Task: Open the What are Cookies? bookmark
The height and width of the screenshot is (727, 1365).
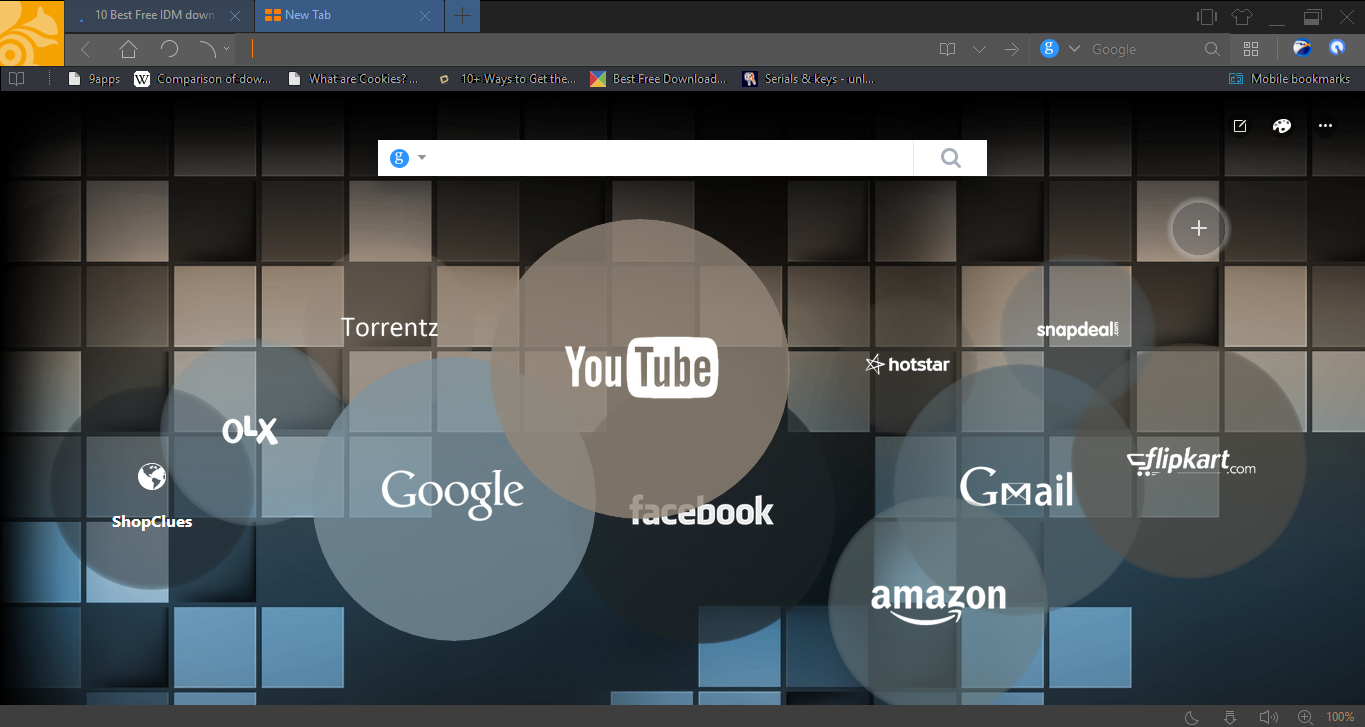Action: (353, 79)
